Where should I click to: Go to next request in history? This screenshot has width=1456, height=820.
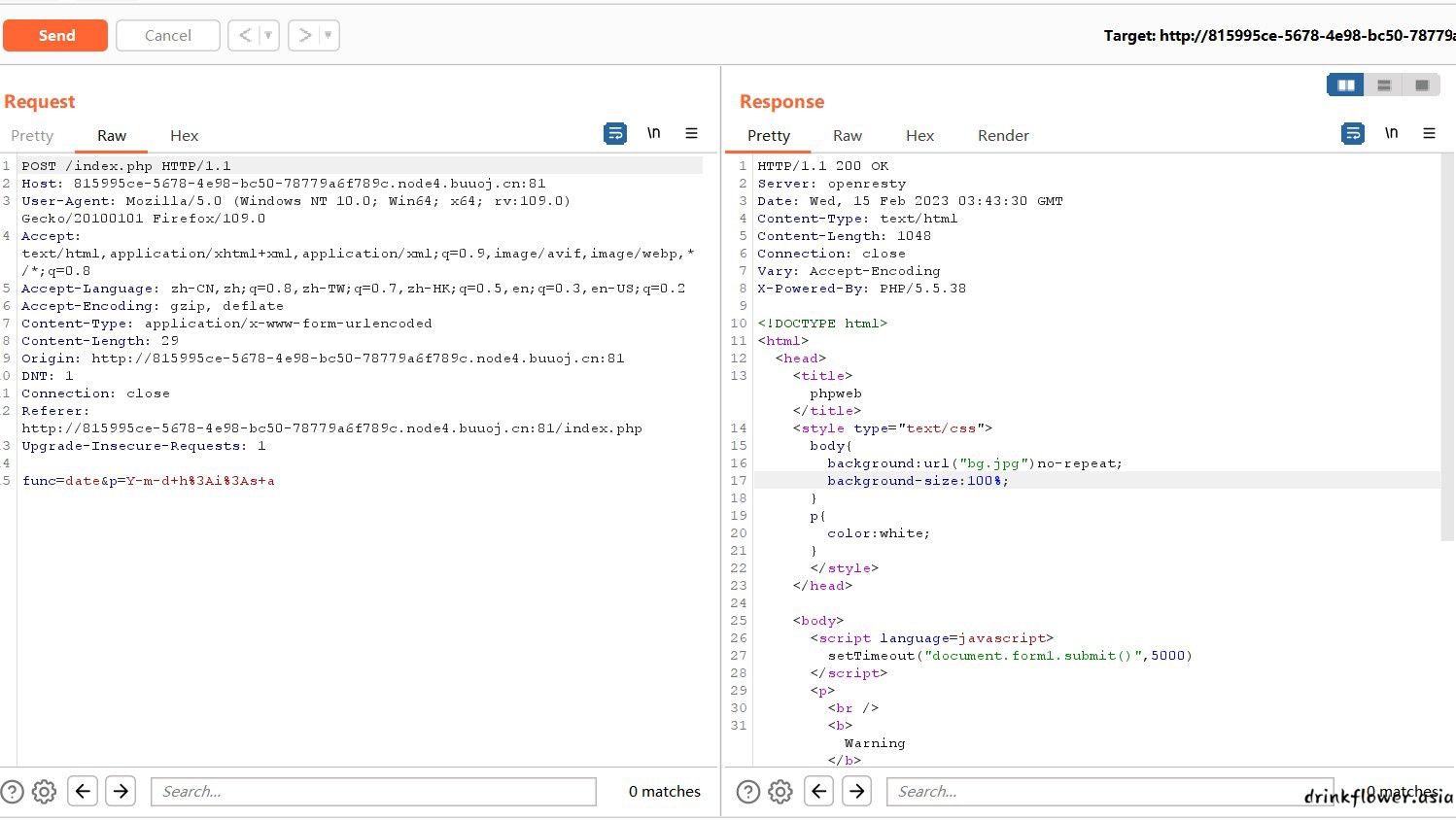coord(305,36)
